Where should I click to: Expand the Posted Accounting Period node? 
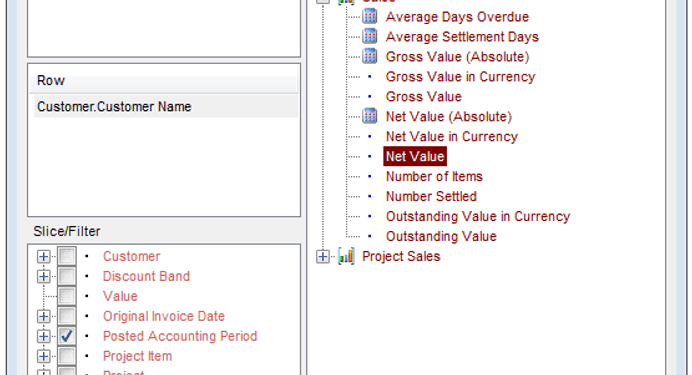[43, 336]
